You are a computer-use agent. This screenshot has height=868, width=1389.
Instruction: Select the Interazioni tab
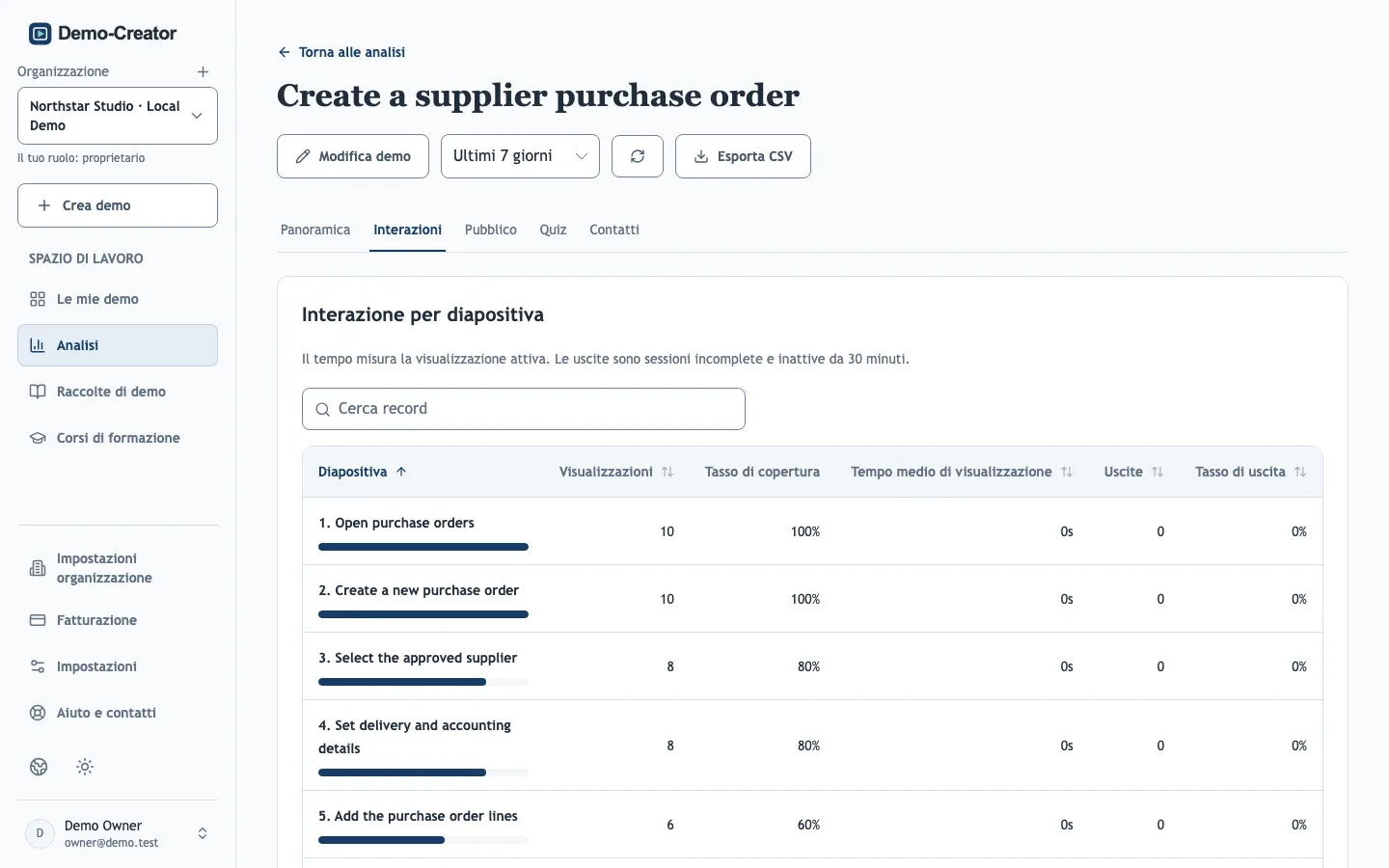tap(408, 230)
